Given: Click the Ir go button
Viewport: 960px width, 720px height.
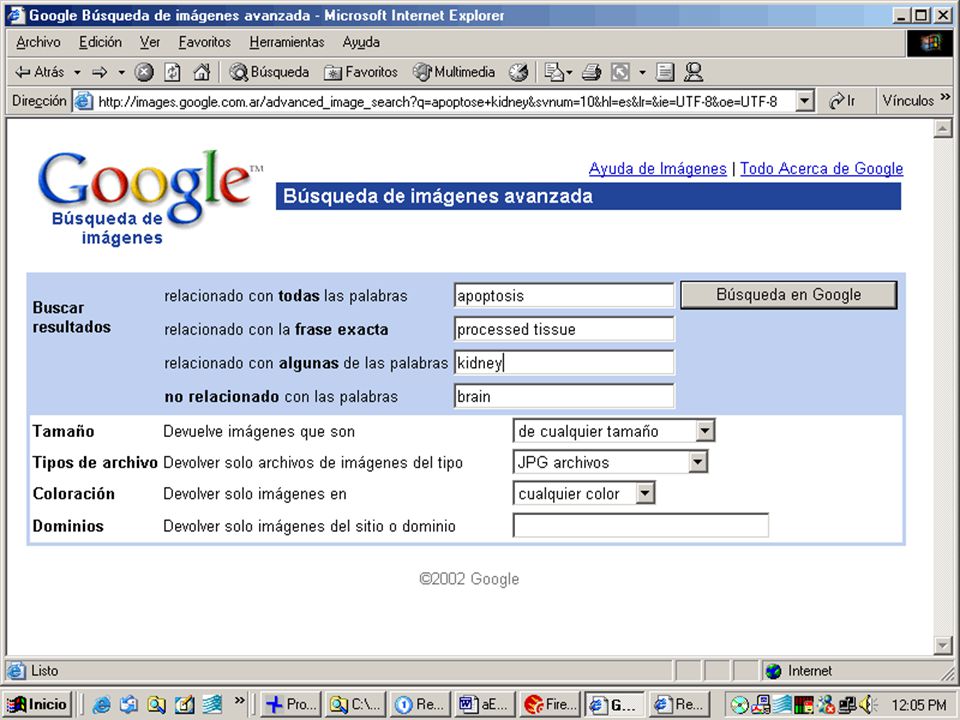Looking at the screenshot, I should pyautogui.click(x=842, y=102).
